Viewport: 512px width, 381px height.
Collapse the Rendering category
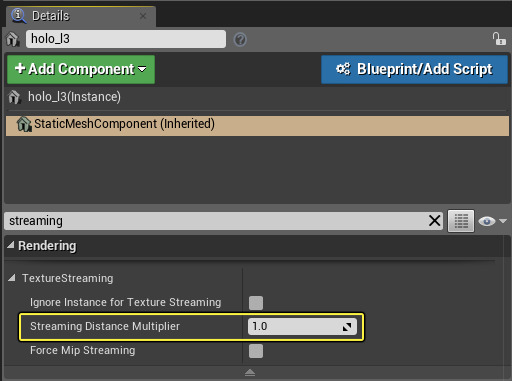coord(11,245)
